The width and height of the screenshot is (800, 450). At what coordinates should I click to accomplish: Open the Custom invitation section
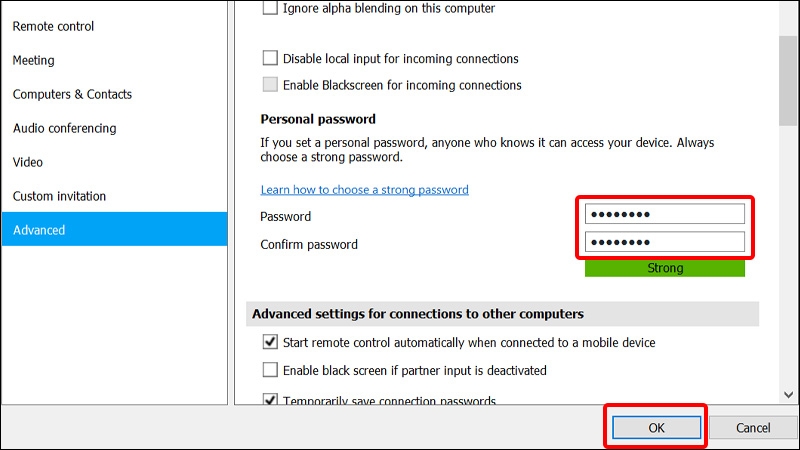point(59,196)
